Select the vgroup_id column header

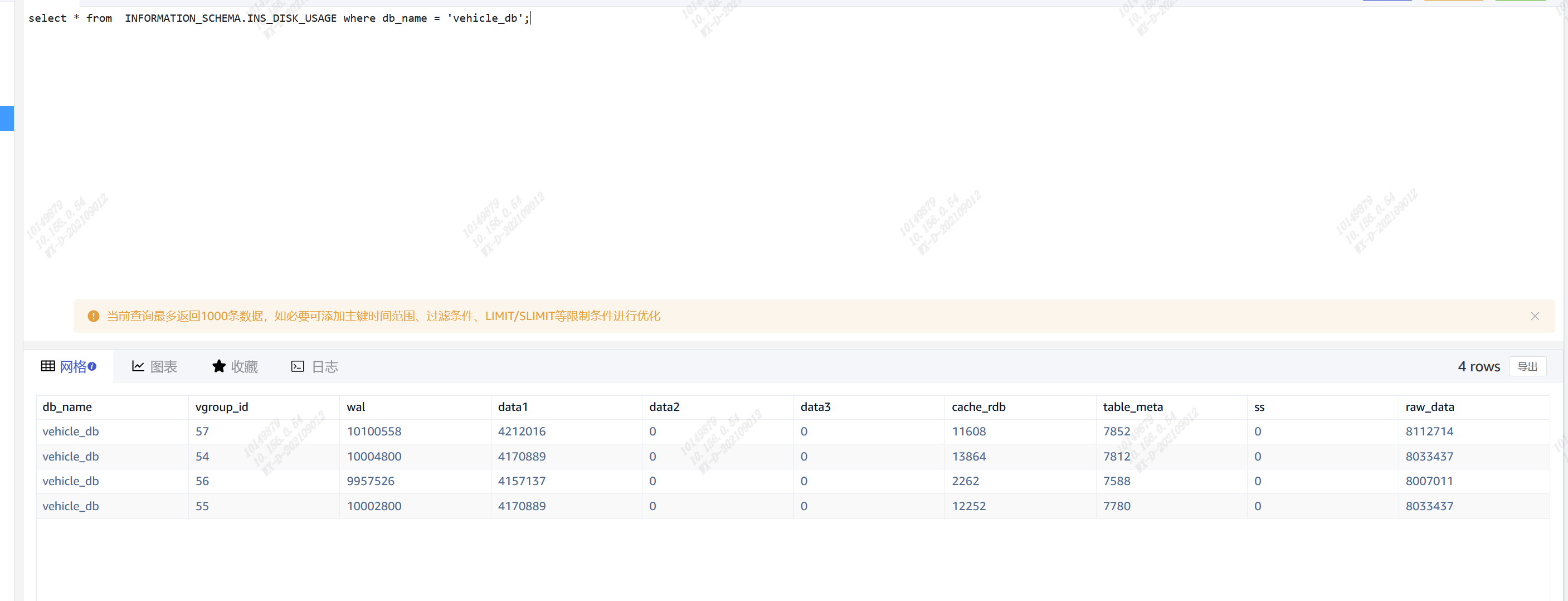(x=222, y=407)
